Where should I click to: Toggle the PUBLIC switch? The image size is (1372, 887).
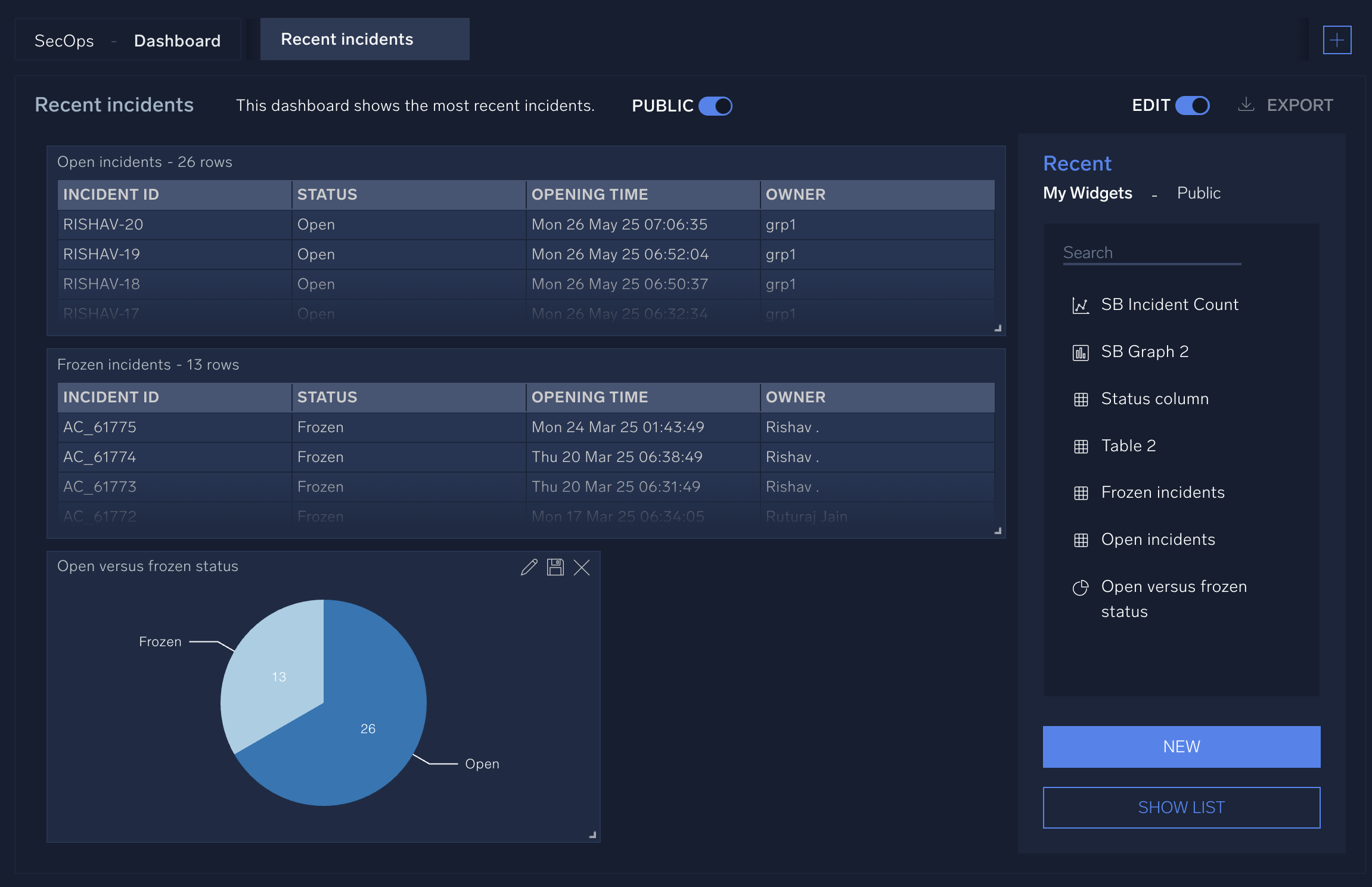click(715, 106)
